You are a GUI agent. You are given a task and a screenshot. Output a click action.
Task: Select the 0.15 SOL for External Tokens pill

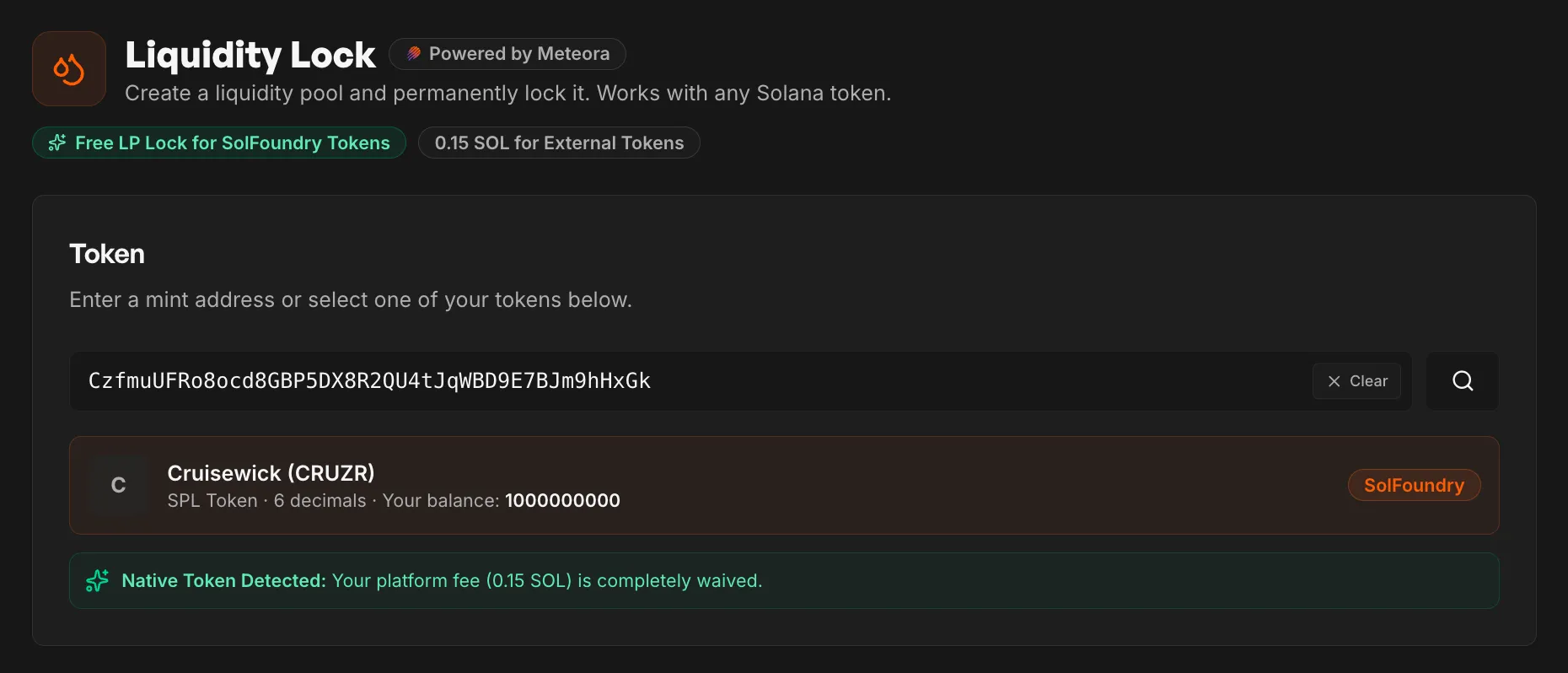559,143
